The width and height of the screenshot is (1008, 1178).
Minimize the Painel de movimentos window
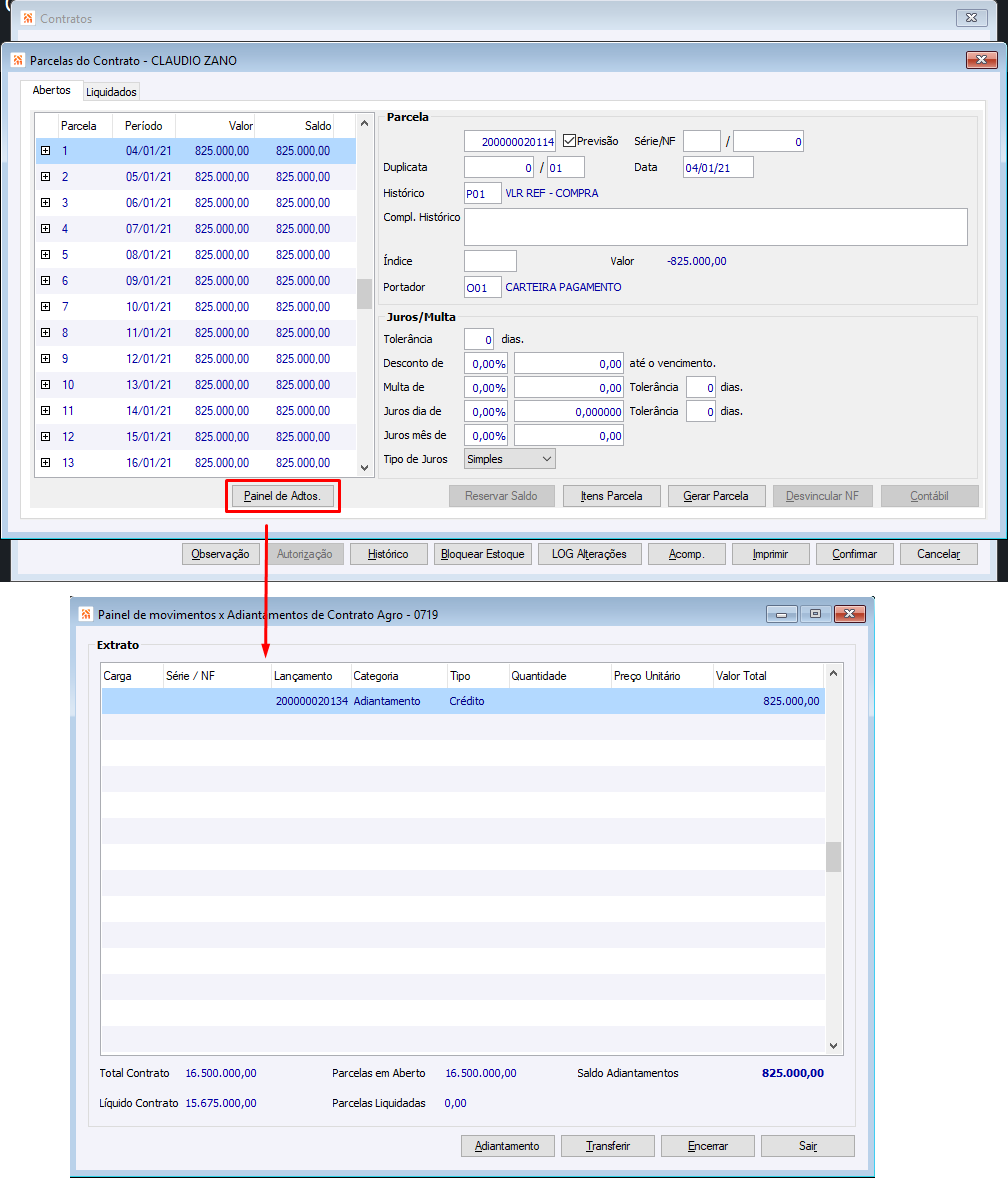point(781,614)
